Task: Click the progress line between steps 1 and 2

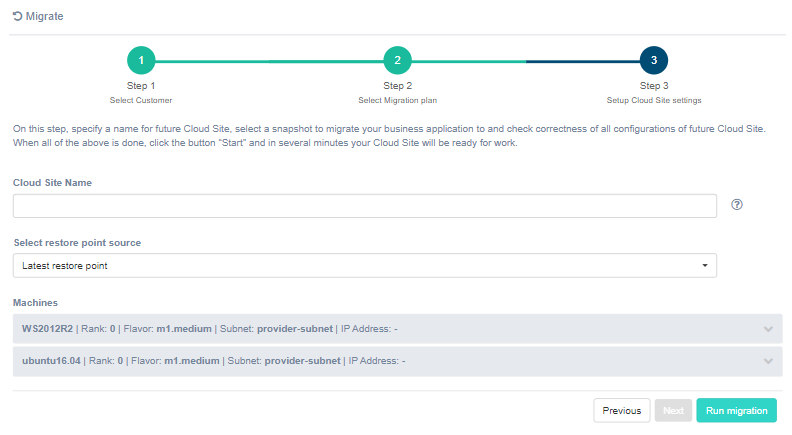Action: click(269, 61)
